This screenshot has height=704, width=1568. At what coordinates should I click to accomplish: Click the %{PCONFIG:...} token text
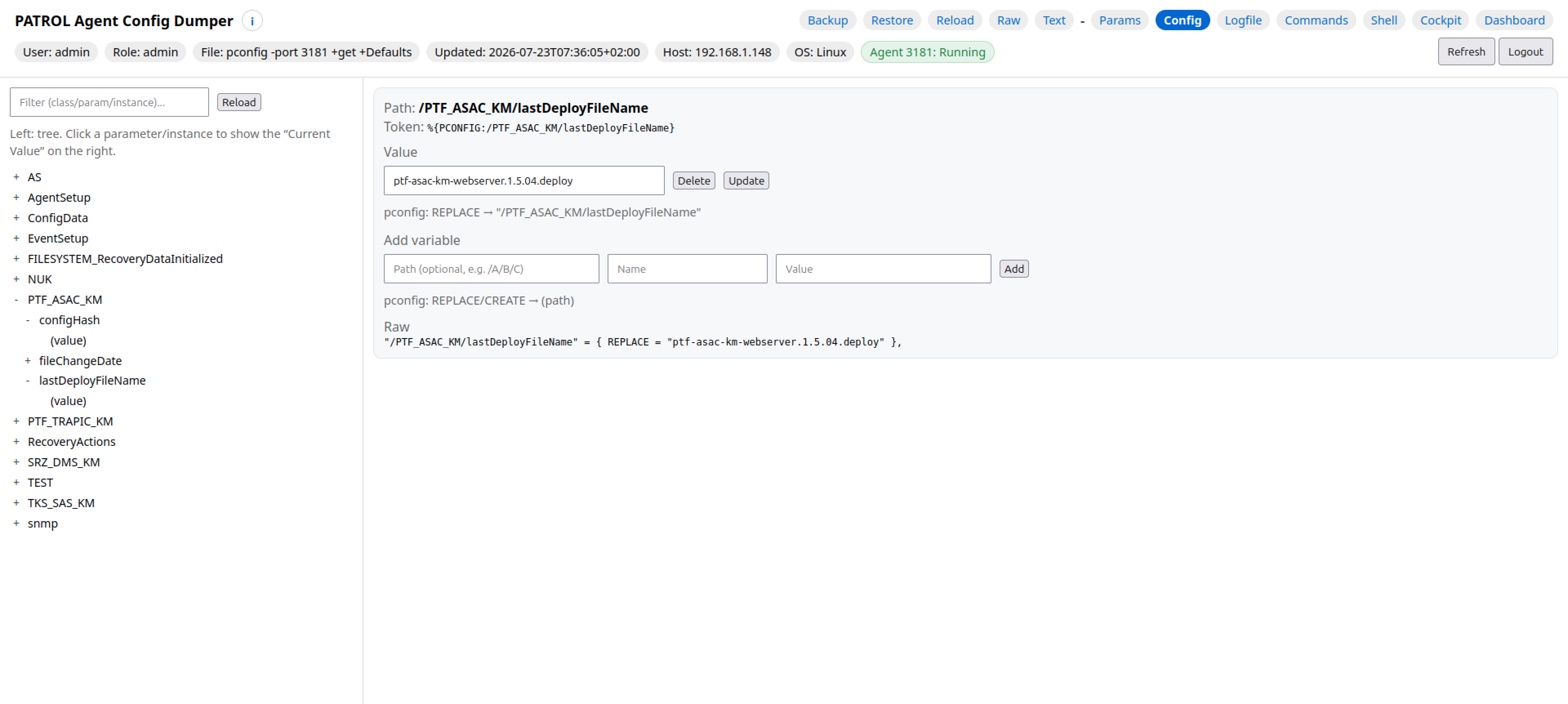pyautogui.click(x=550, y=128)
